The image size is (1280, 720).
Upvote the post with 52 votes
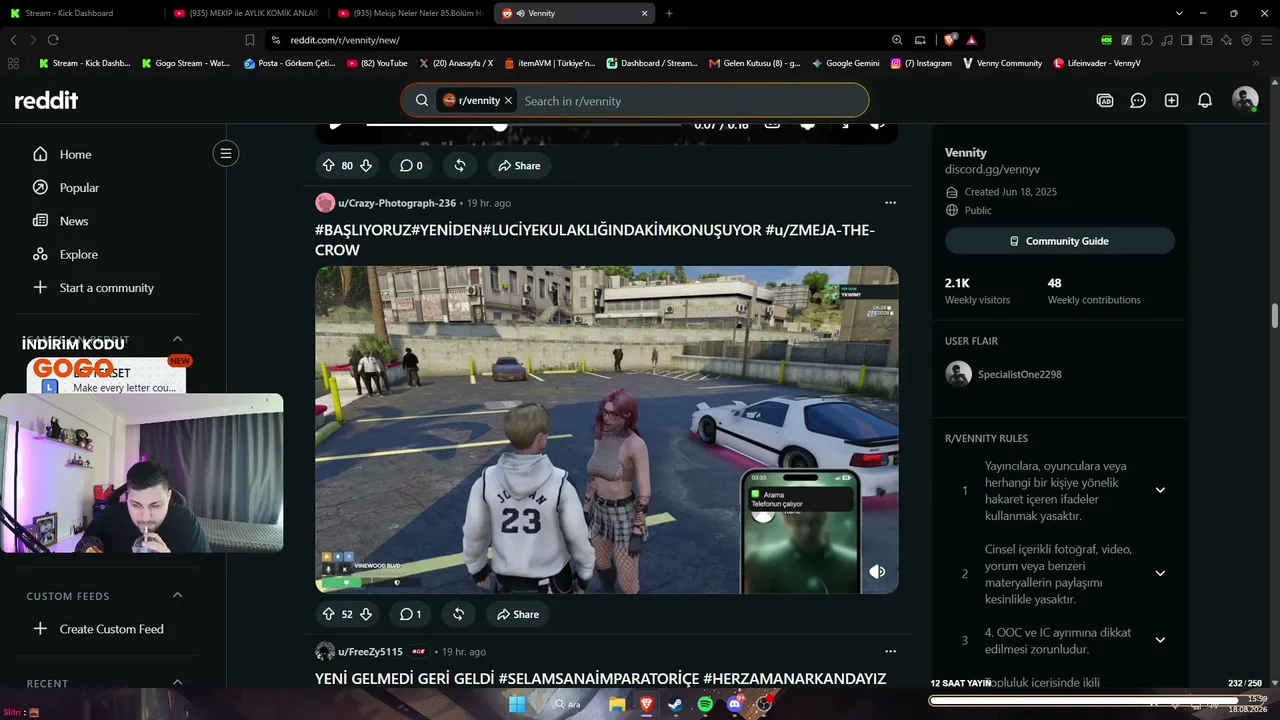point(328,614)
